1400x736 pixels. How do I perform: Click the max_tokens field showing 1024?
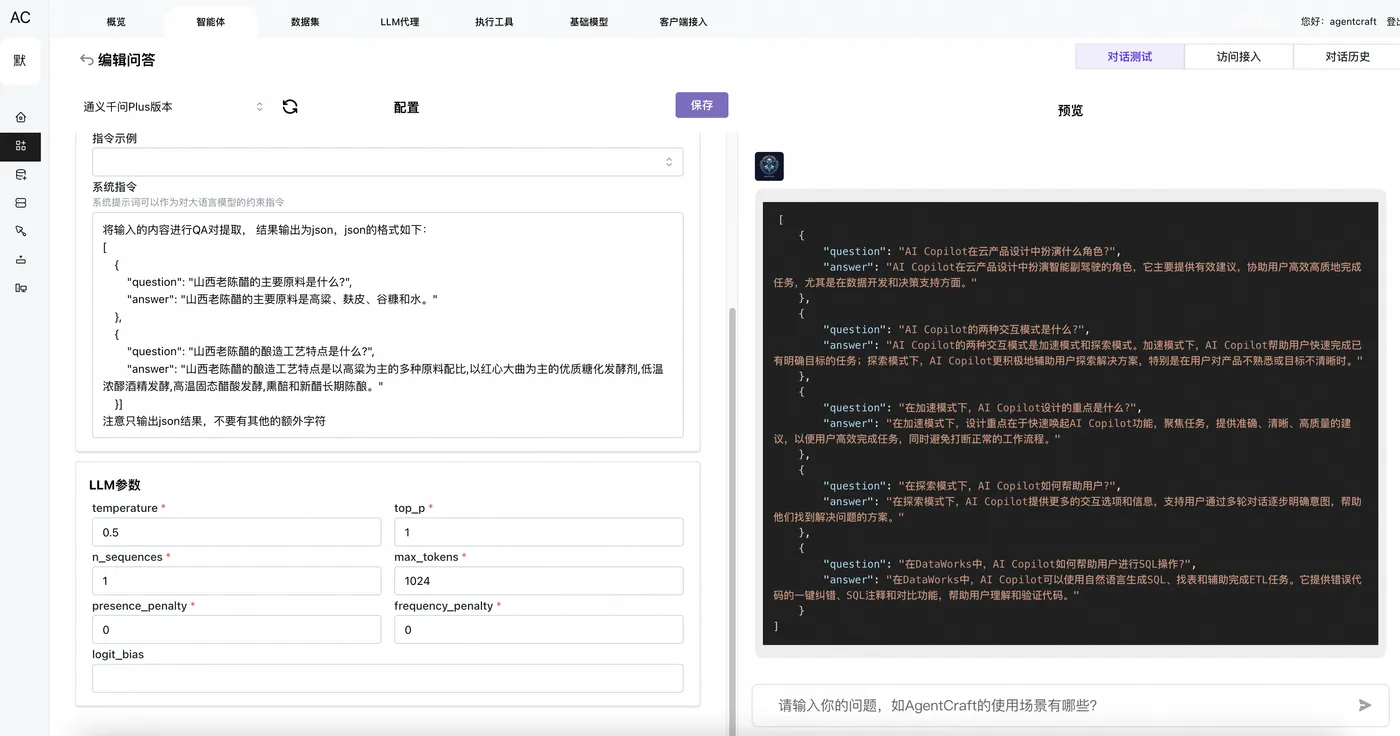(x=539, y=581)
